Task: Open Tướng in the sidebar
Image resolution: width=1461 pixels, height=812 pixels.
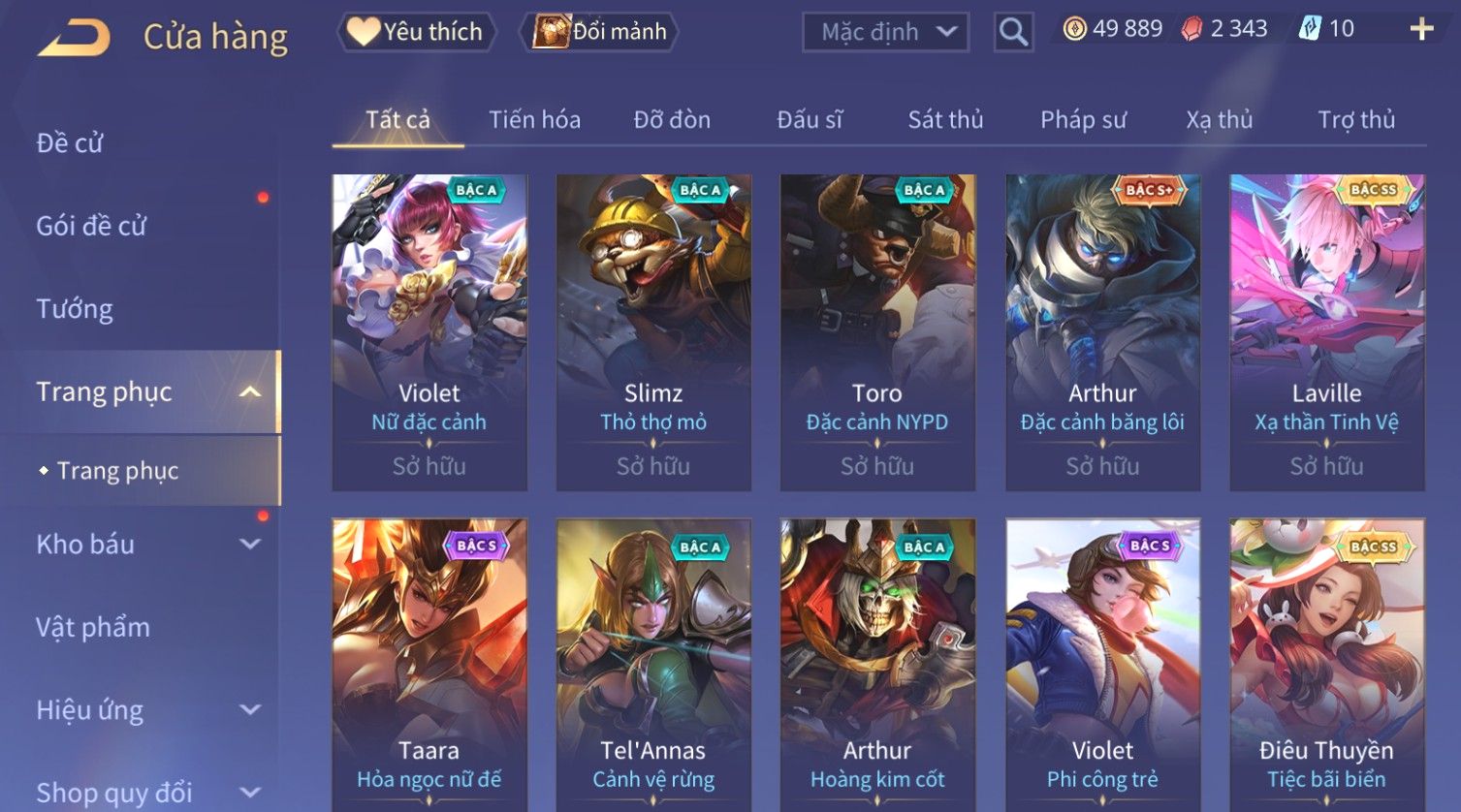Action: 75,309
